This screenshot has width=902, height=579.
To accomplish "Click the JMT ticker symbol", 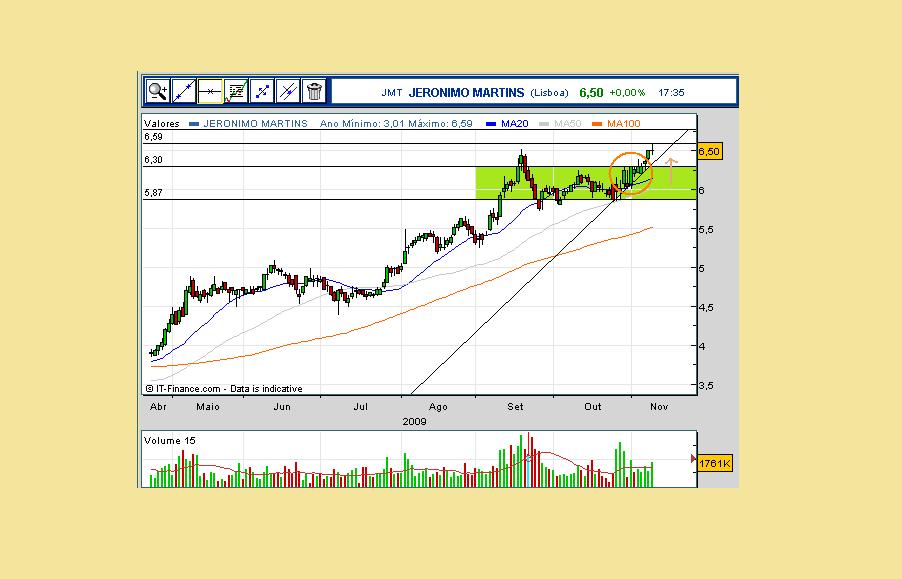I will point(392,93).
